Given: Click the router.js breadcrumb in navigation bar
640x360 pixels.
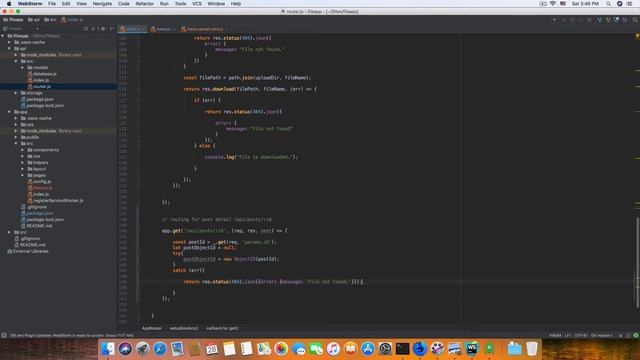Looking at the screenshot, I should 72,20.
